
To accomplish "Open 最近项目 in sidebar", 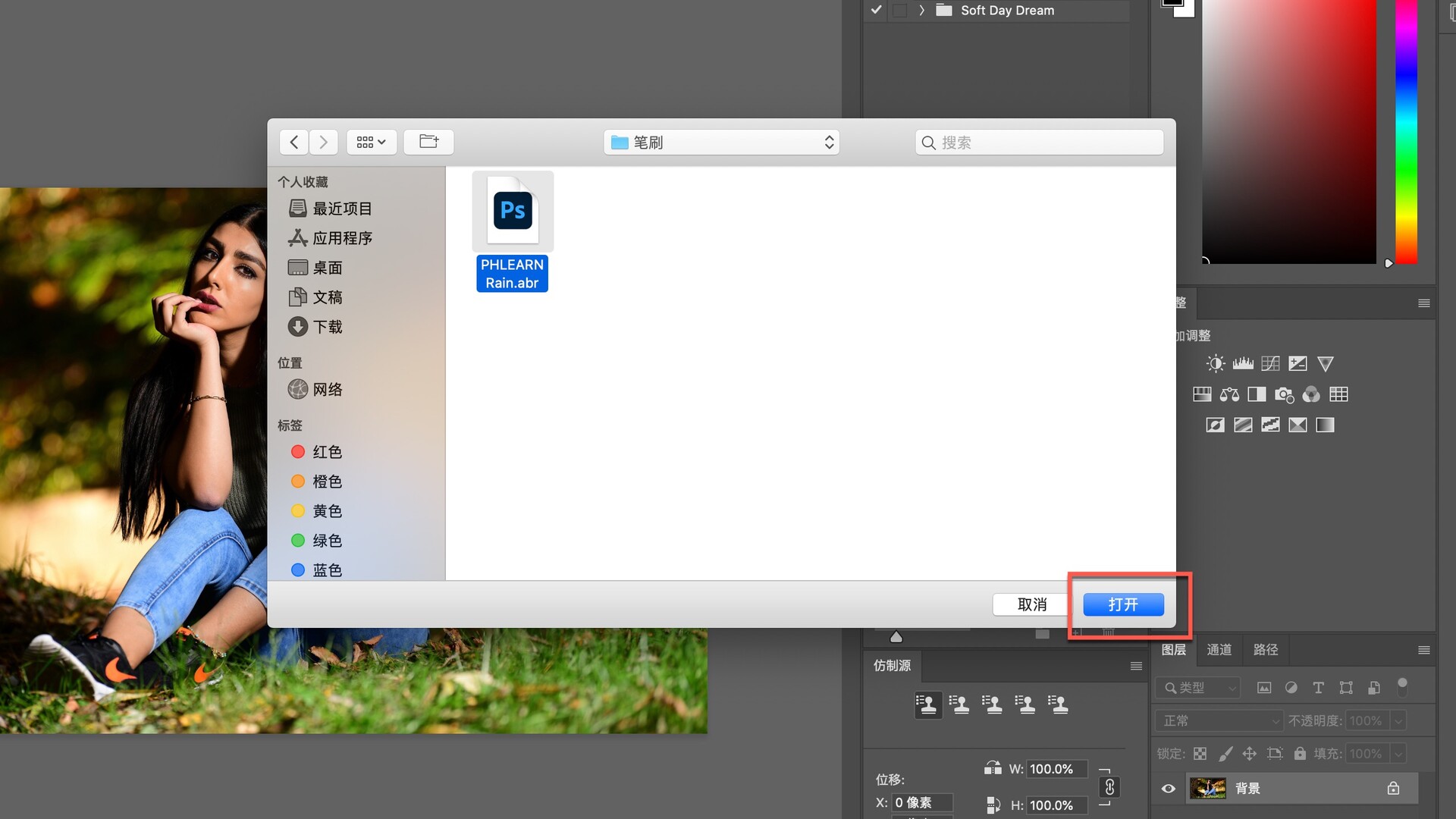I will [331, 209].
